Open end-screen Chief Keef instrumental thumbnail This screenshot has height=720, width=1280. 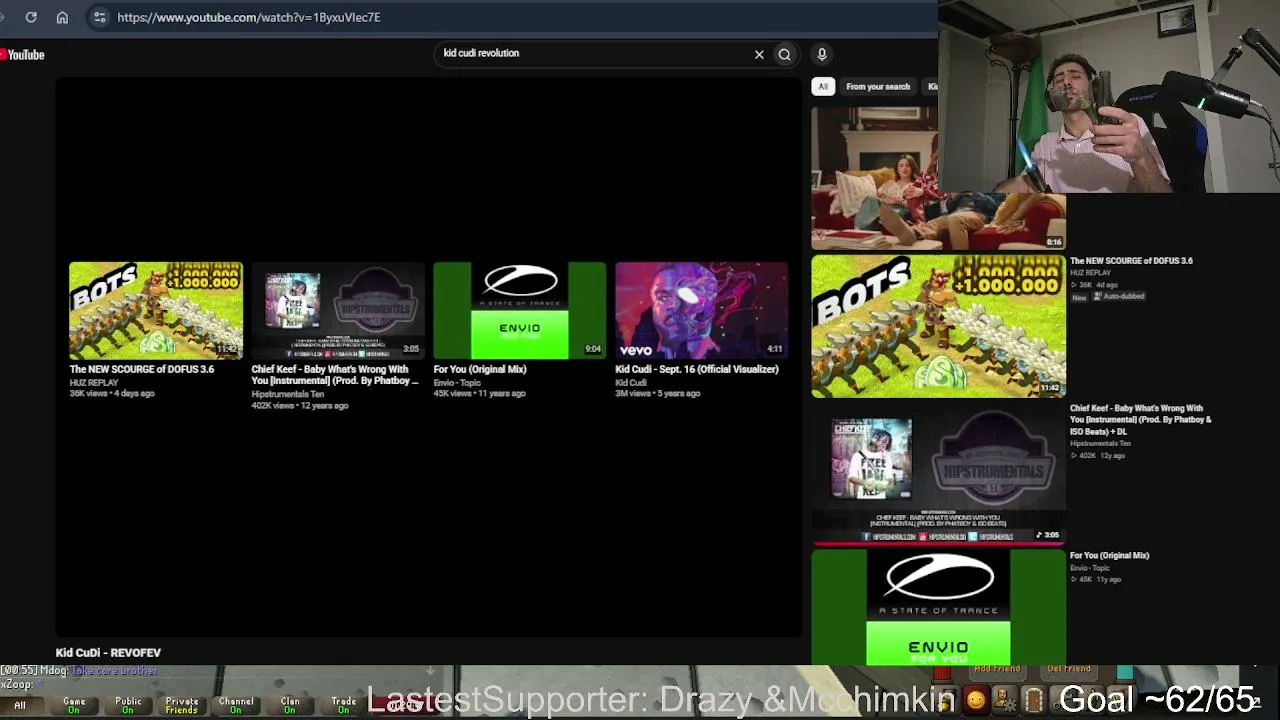[338, 310]
